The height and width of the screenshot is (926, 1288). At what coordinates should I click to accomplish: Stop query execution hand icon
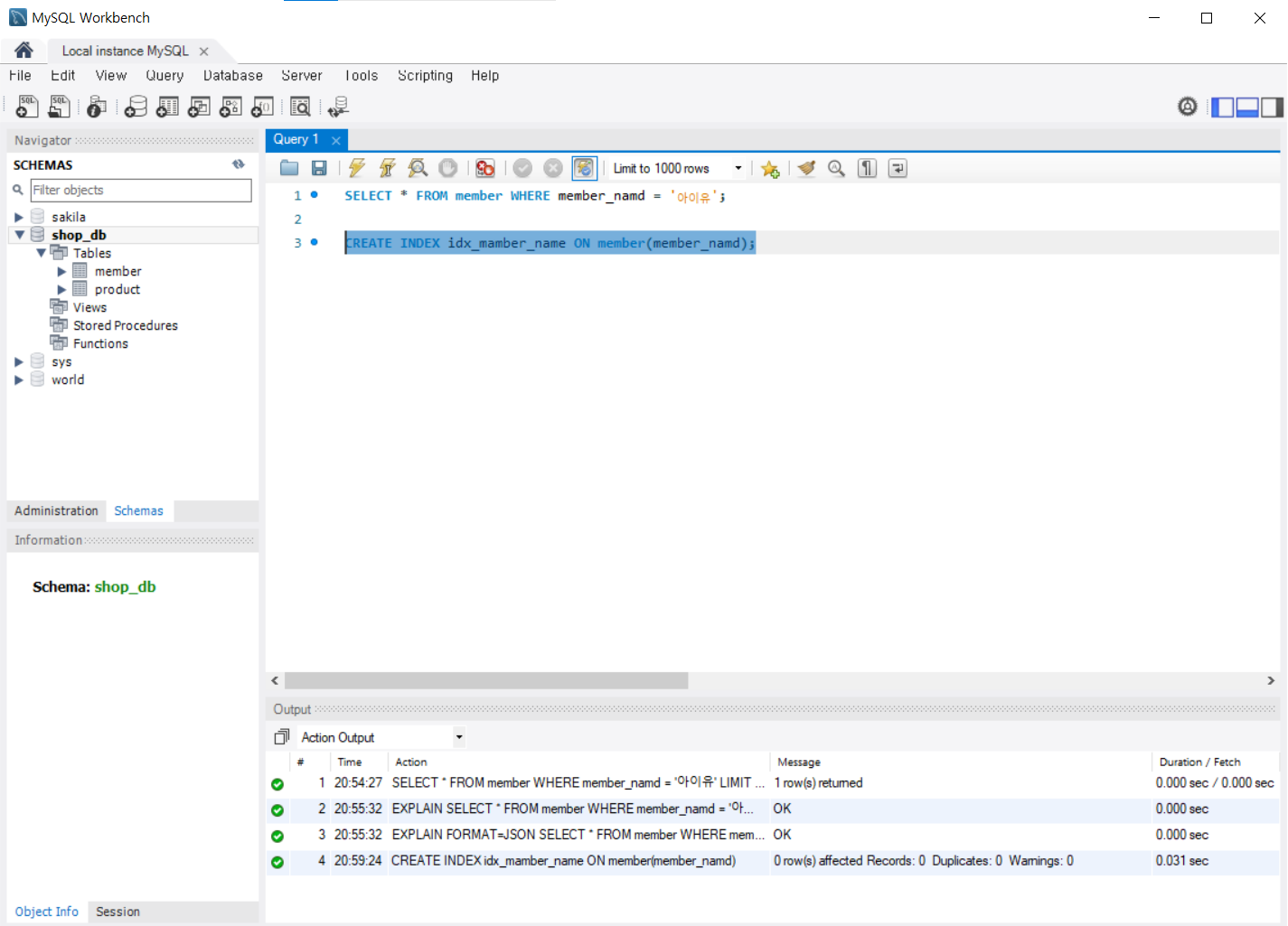coord(447,168)
